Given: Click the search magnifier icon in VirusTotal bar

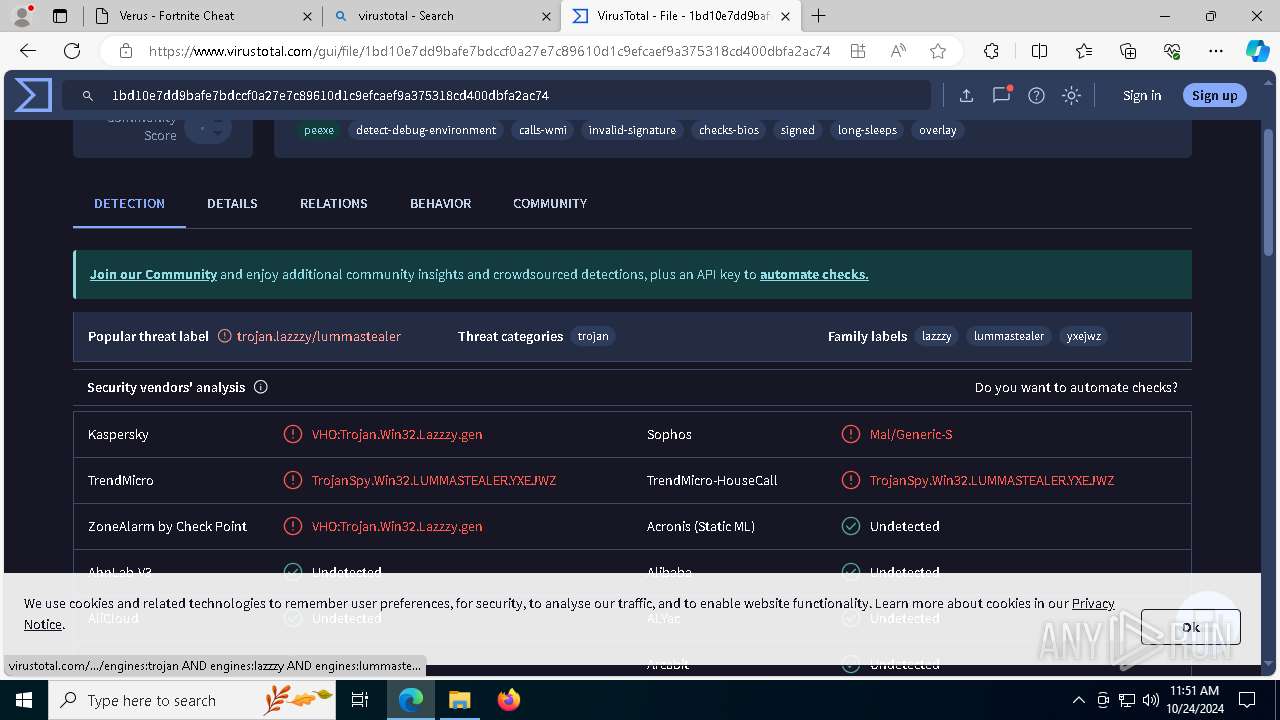Looking at the screenshot, I should (88, 96).
